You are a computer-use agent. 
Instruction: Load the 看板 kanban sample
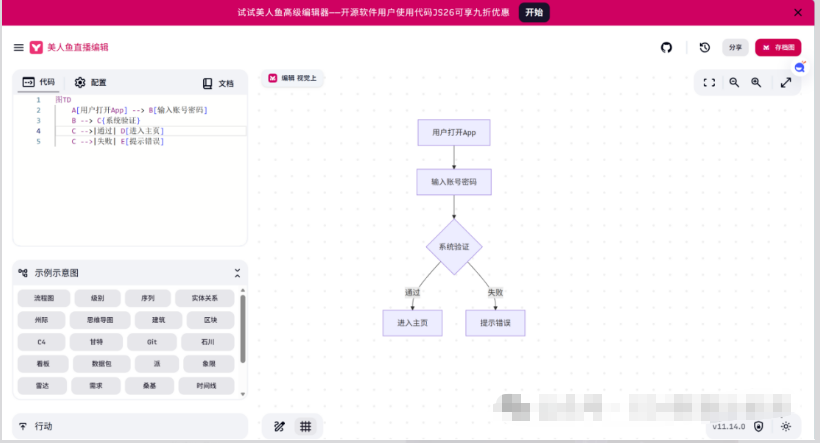43,364
